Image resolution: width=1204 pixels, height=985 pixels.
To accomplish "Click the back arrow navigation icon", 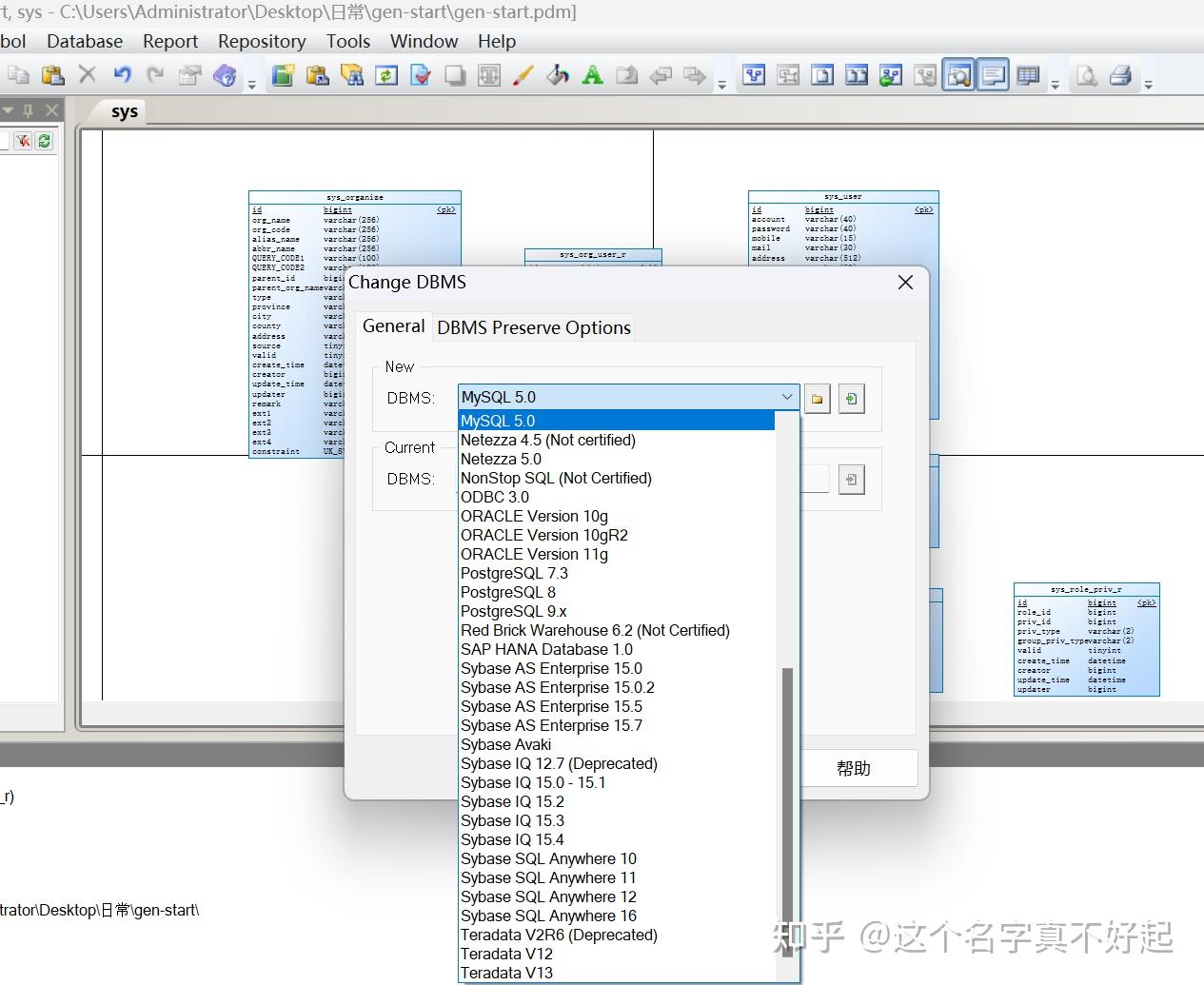I will click(661, 75).
